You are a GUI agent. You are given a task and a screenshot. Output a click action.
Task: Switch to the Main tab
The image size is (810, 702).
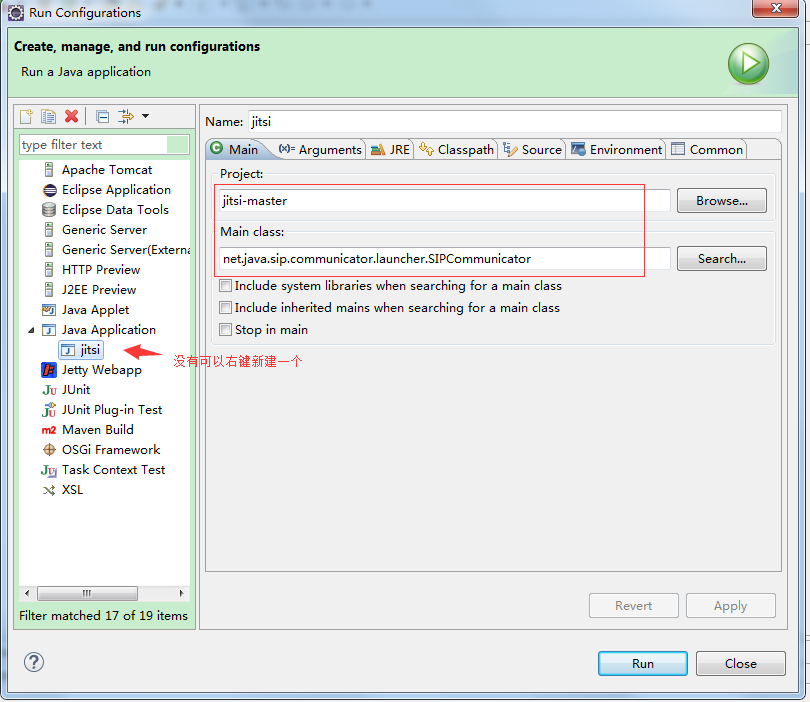click(x=235, y=149)
